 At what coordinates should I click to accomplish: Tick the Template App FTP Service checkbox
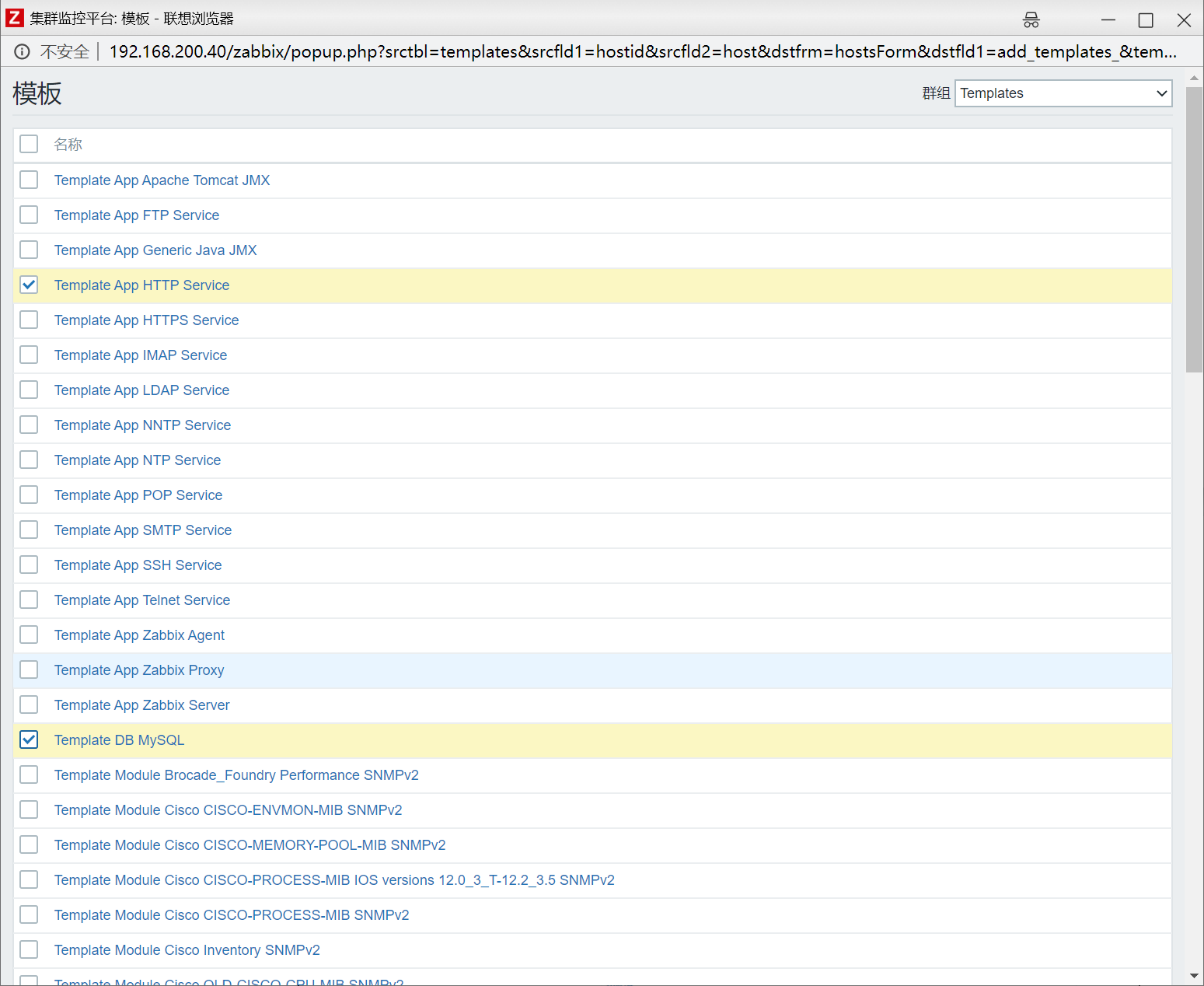(x=29, y=215)
